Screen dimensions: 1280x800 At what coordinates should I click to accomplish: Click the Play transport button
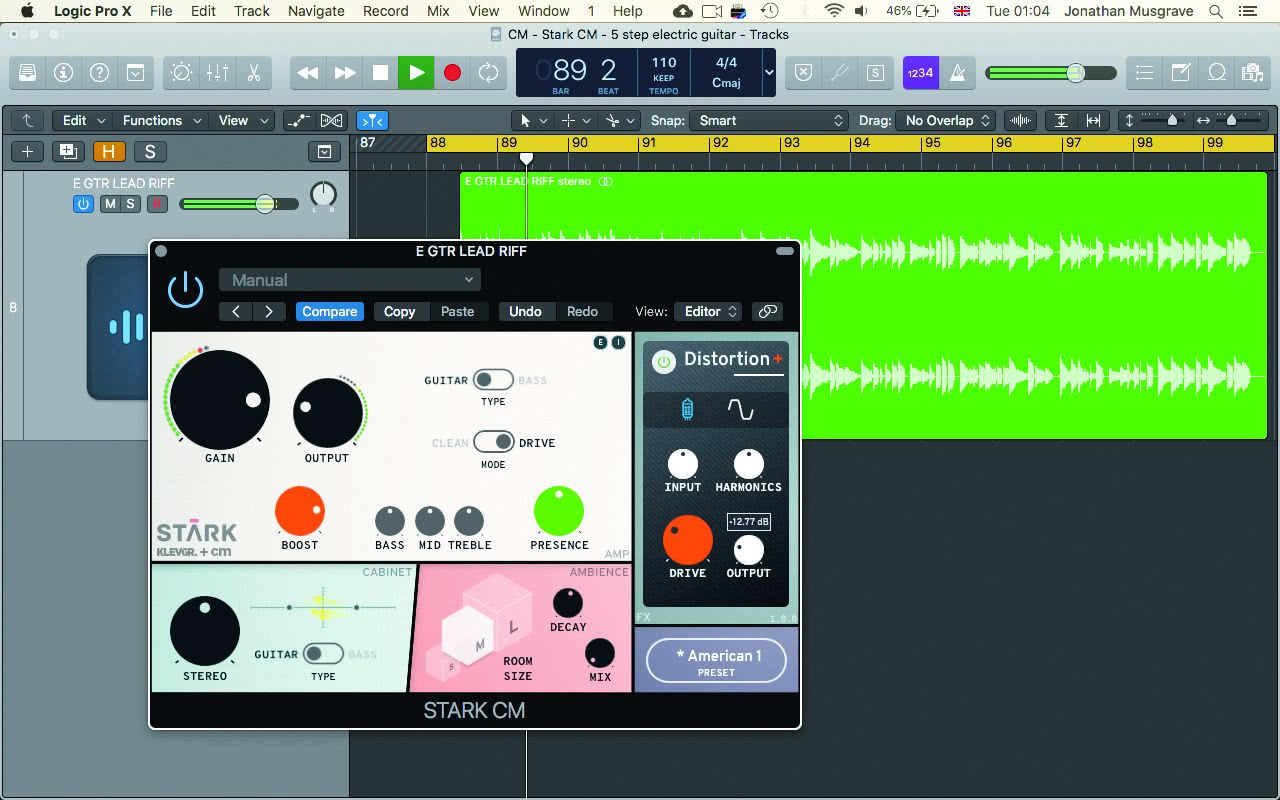pyautogui.click(x=416, y=73)
